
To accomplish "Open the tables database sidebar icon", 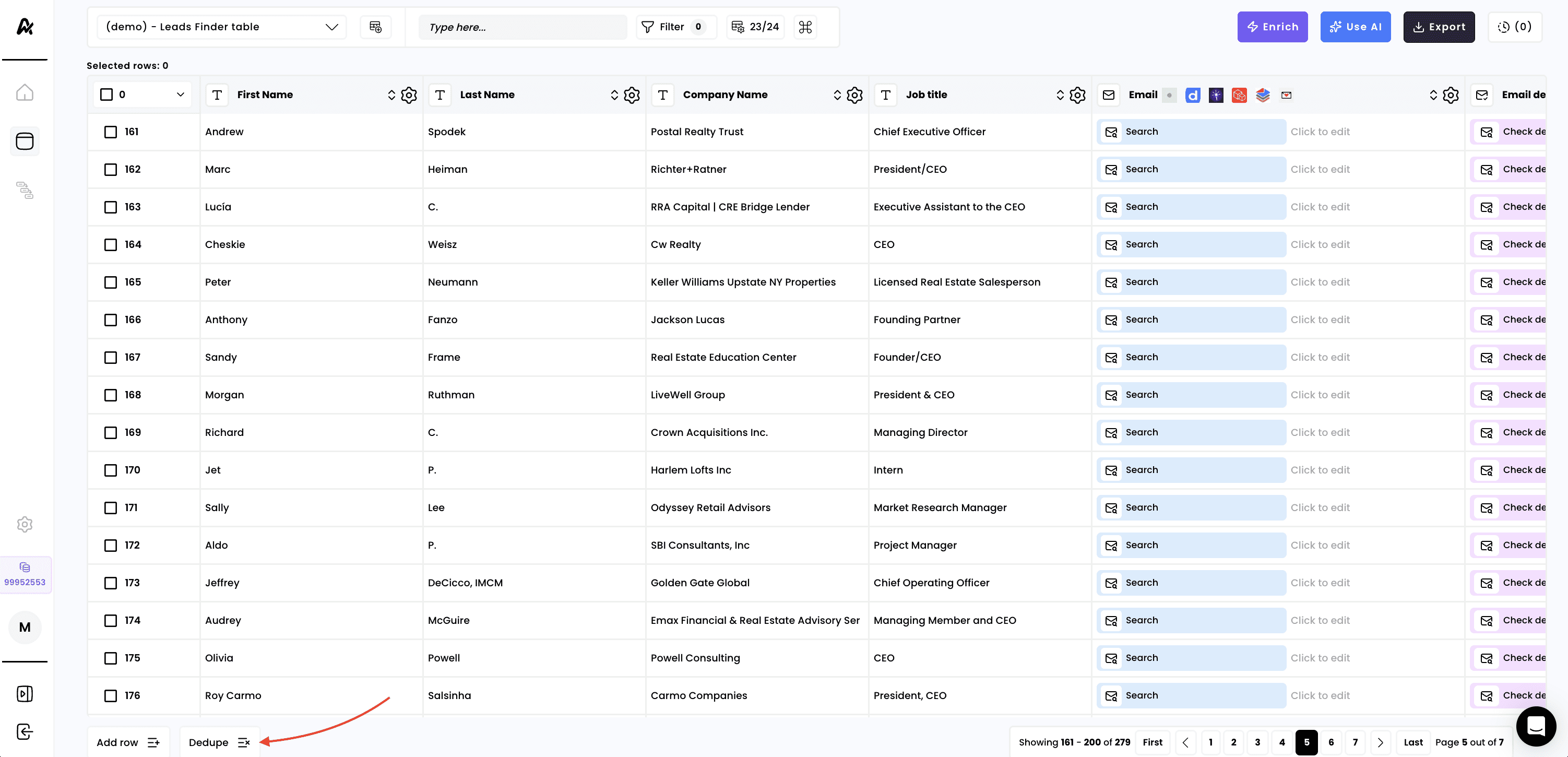I will [x=25, y=141].
